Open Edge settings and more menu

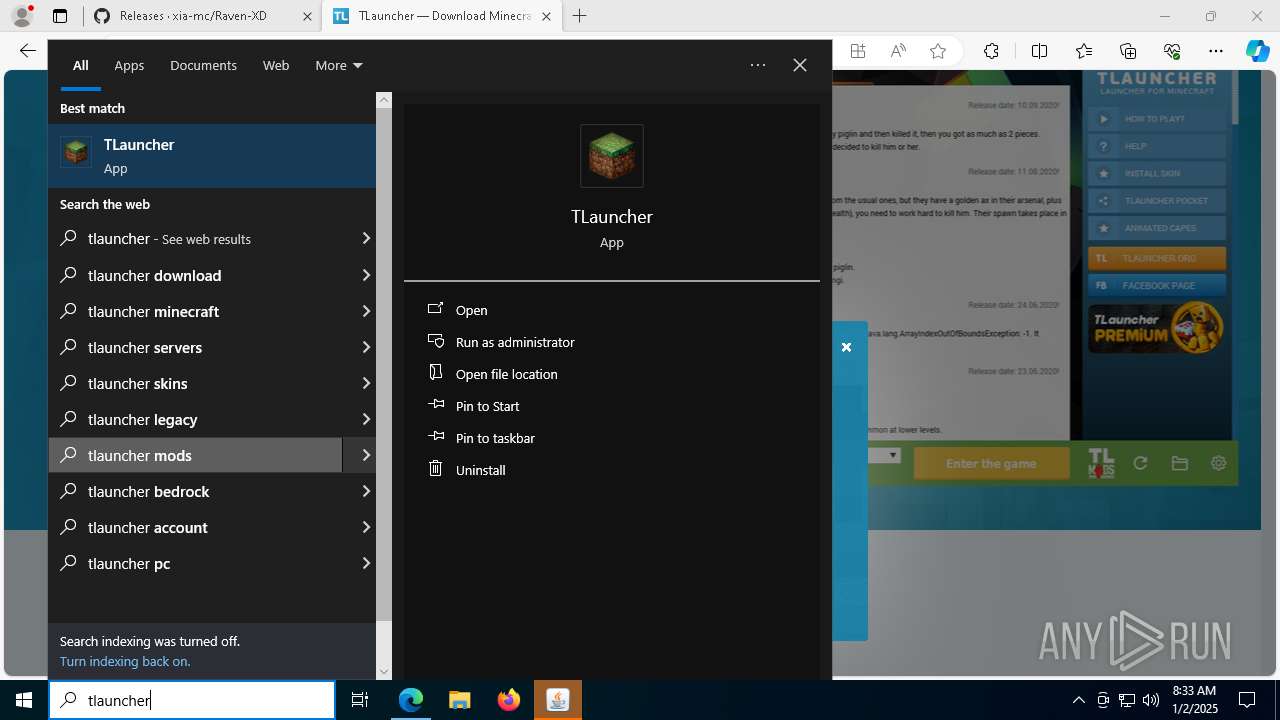point(1215,51)
